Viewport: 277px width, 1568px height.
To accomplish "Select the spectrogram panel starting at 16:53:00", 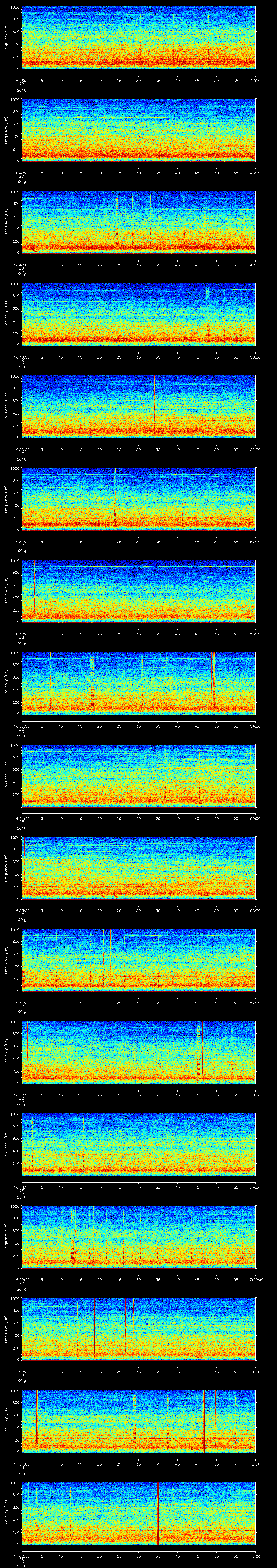I will coord(138,683).
